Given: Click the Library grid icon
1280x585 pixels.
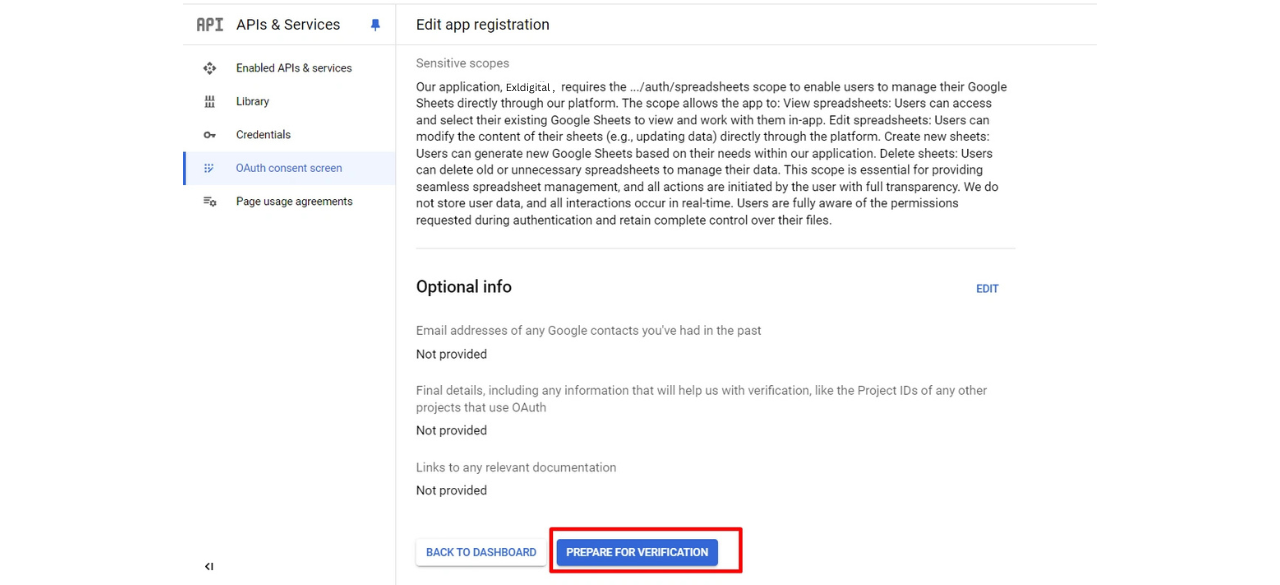Looking at the screenshot, I should tap(210, 101).
